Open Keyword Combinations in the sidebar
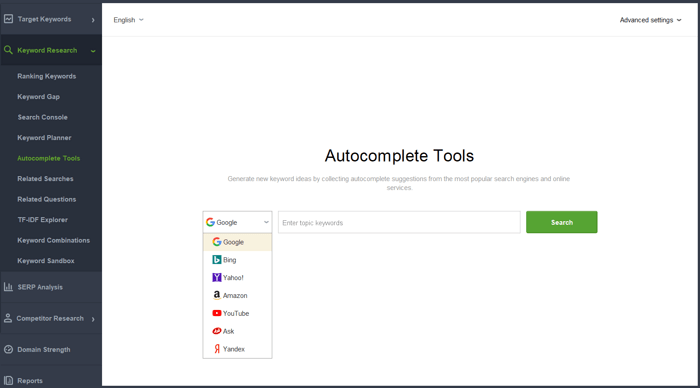700x388 pixels. [x=54, y=240]
